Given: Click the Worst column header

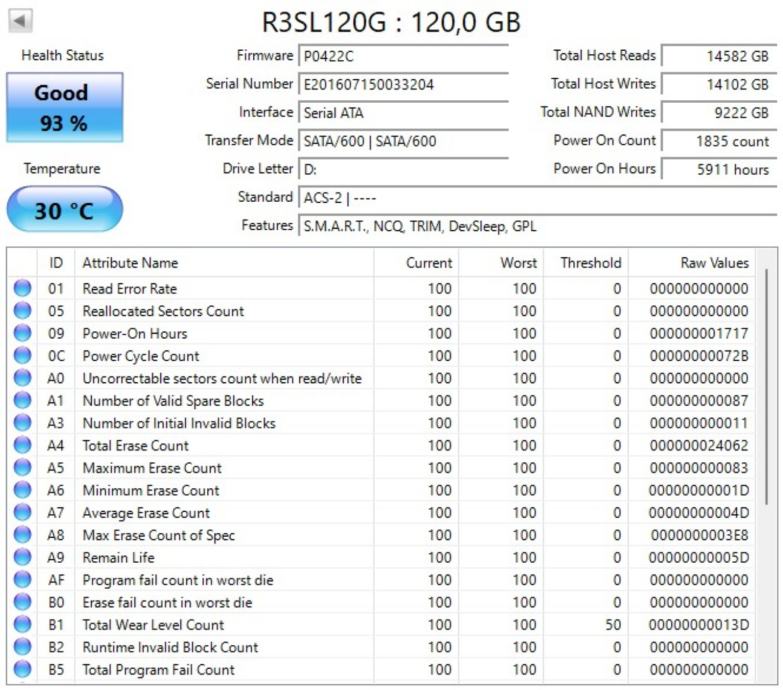Looking at the screenshot, I should (501, 263).
